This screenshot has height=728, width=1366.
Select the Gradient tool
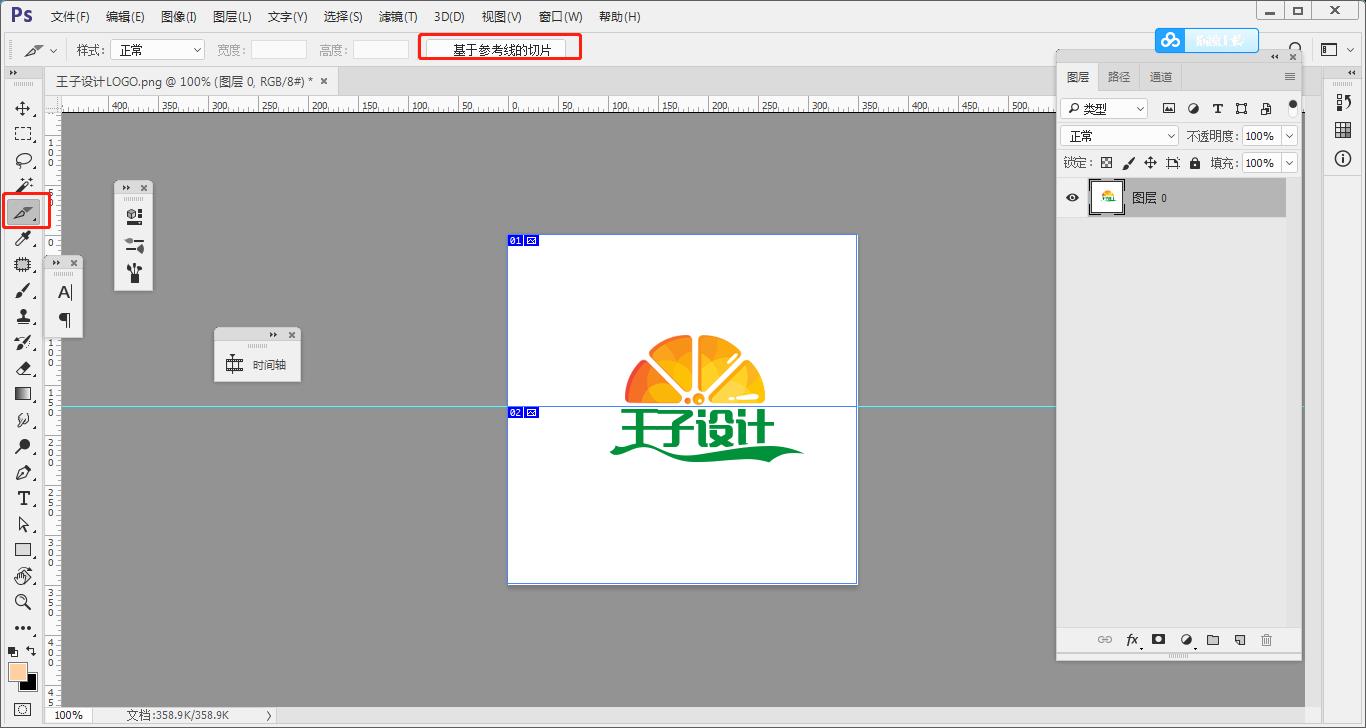[x=23, y=394]
